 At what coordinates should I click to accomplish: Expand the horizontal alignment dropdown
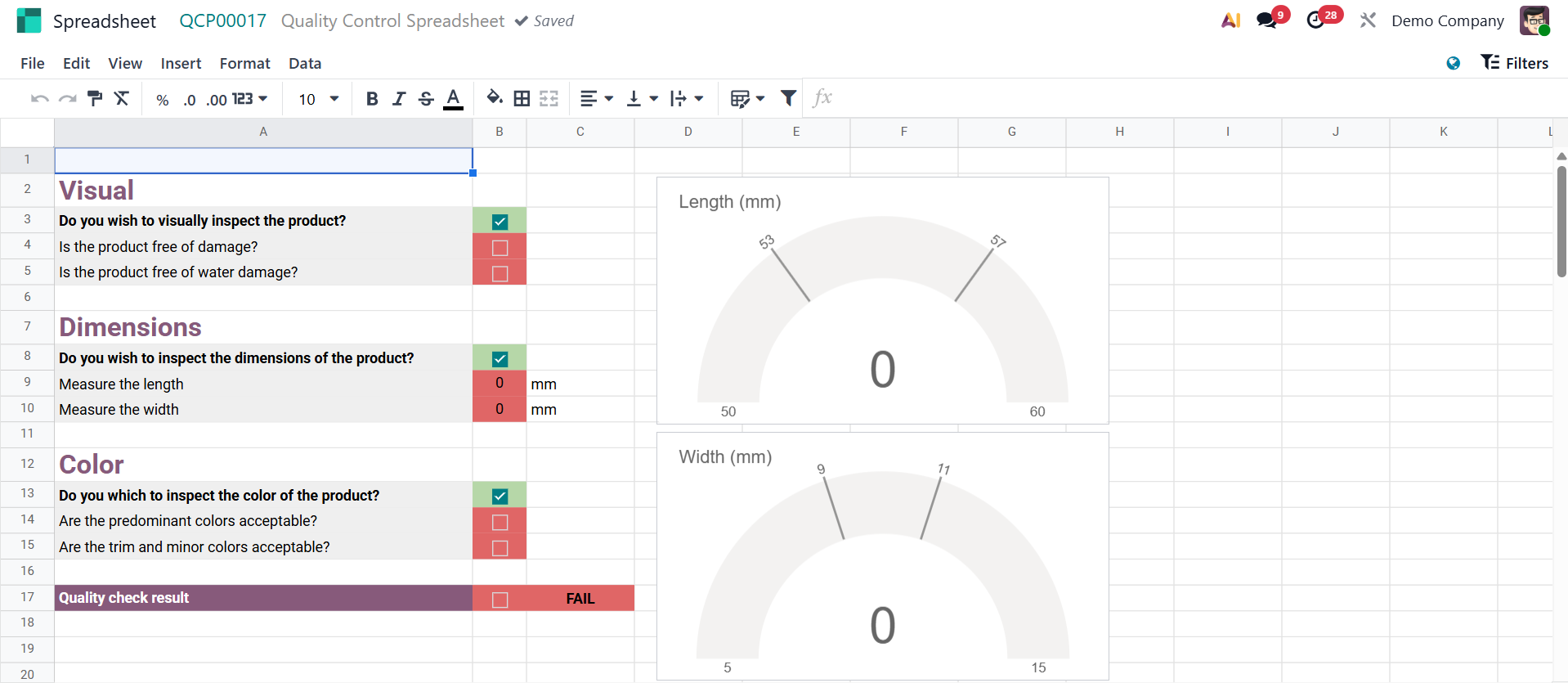(x=597, y=99)
